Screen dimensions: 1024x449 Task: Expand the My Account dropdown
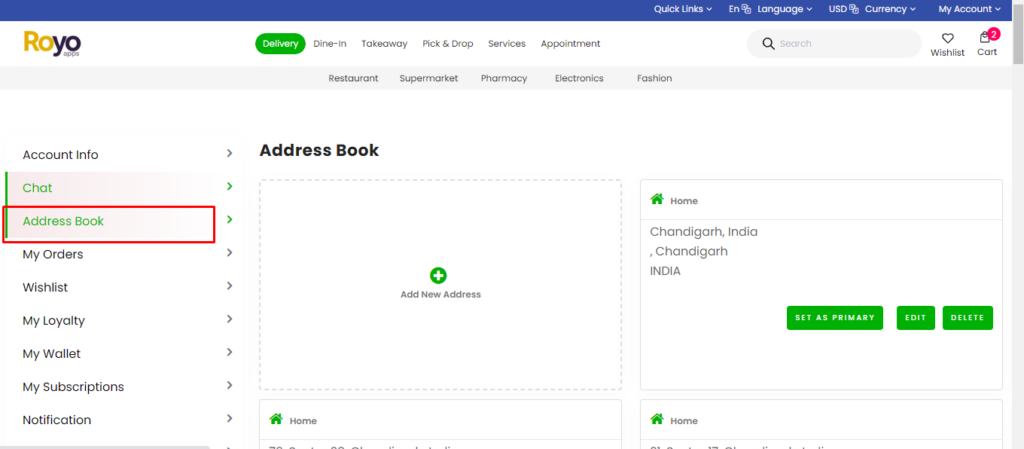click(x=969, y=9)
